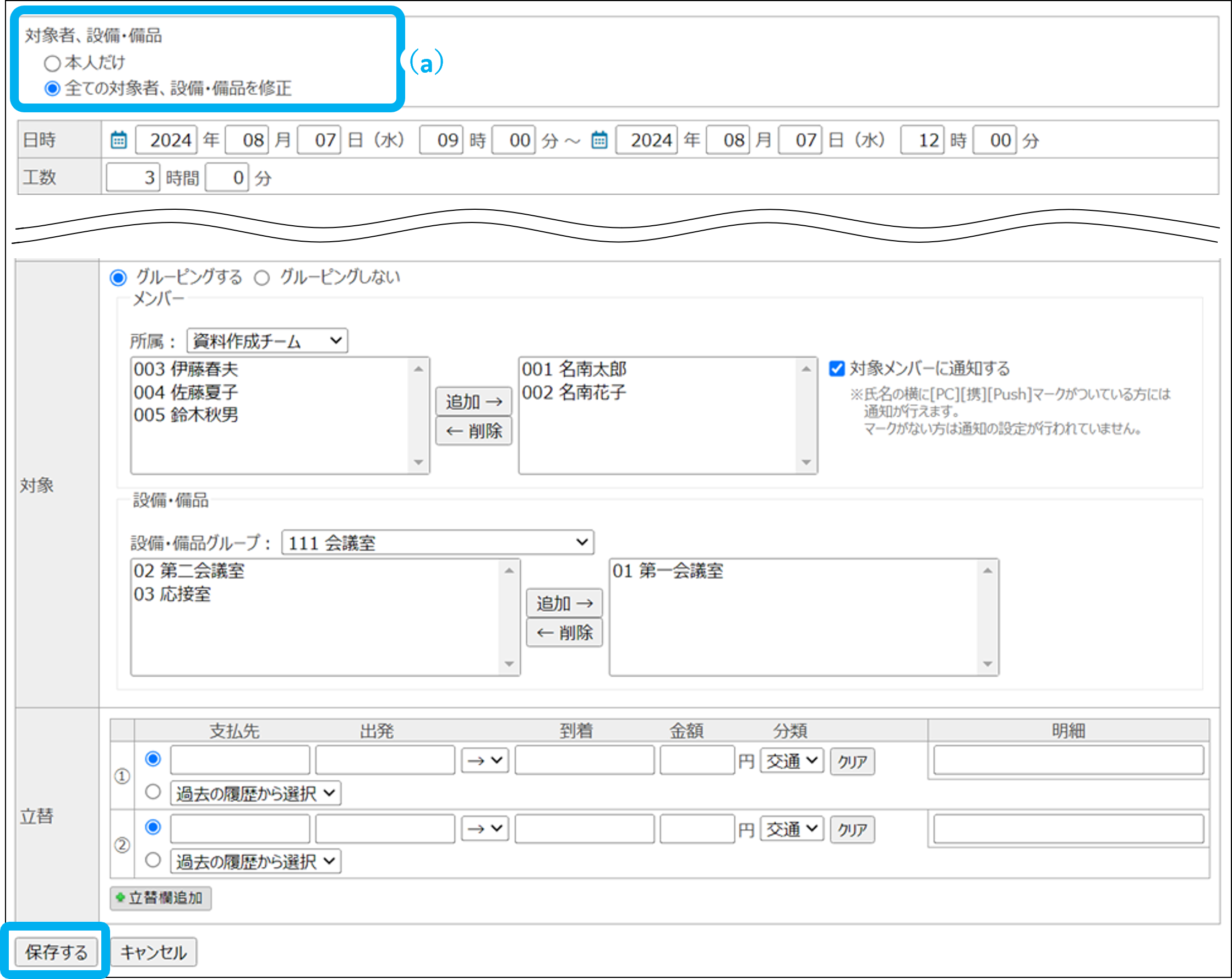Open first row 過去の履歴から選択 dropdown
The image size is (1232, 979).
[255, 793]
